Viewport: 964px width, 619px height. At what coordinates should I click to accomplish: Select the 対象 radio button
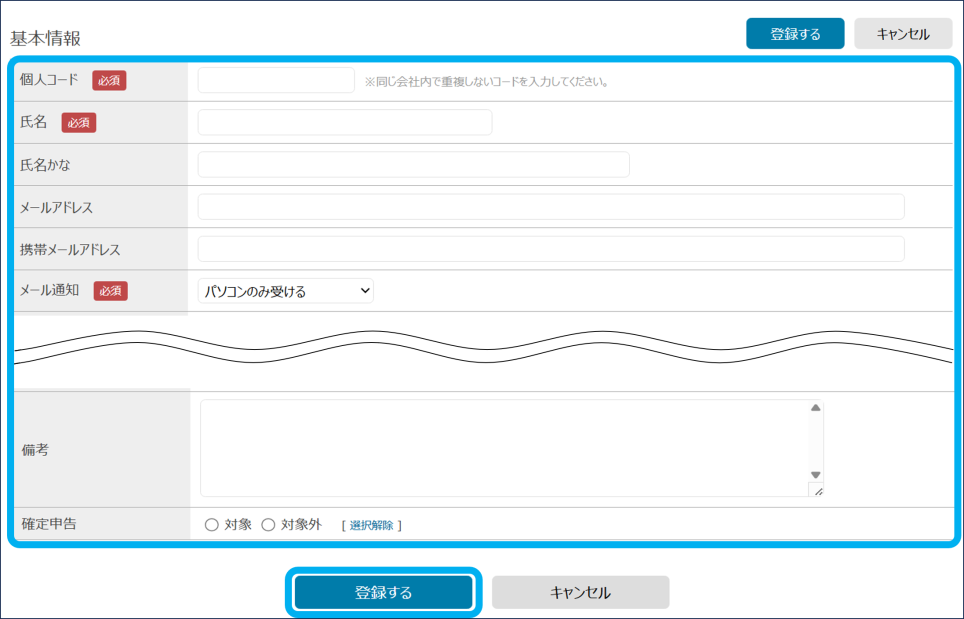(212, 525)
